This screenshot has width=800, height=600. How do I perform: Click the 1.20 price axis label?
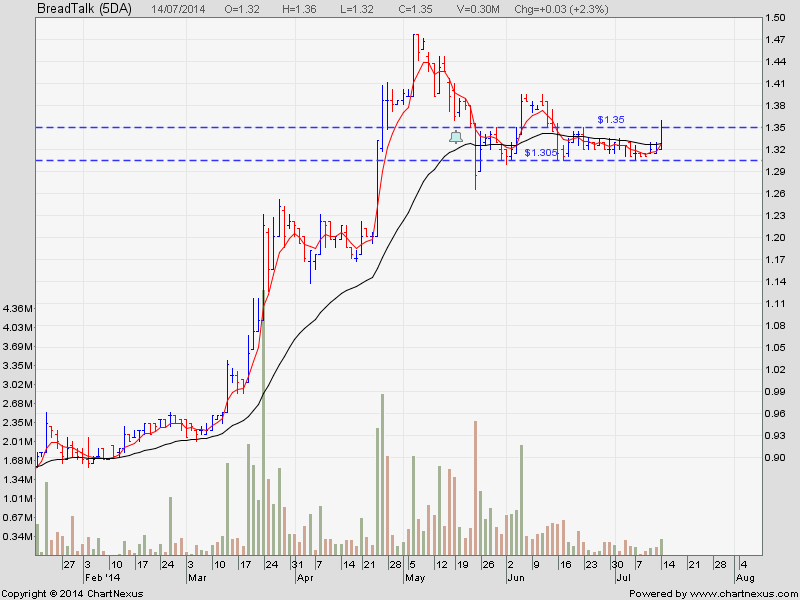pos(775,237)
